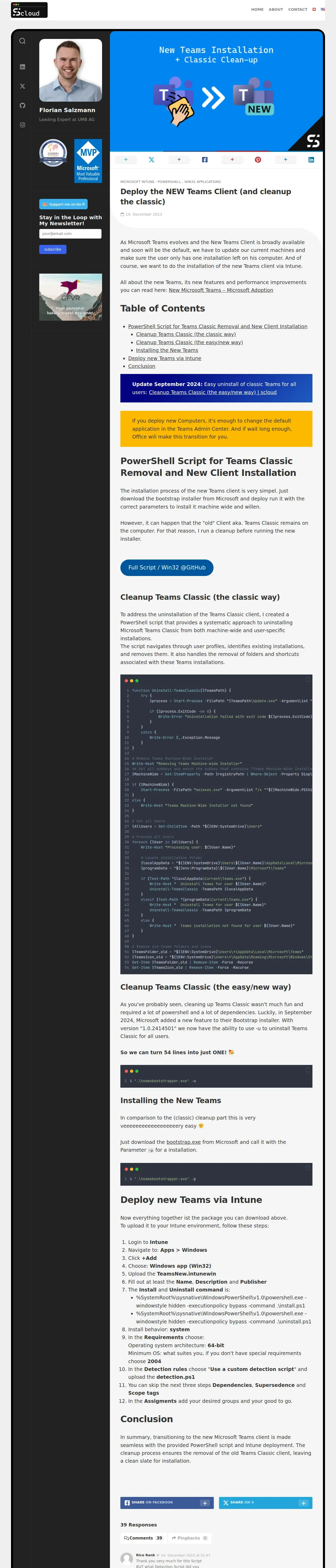Open the Instagram icon in sidebar
The height and width of the screenshot is (1568, 336).
pos(23,125)
